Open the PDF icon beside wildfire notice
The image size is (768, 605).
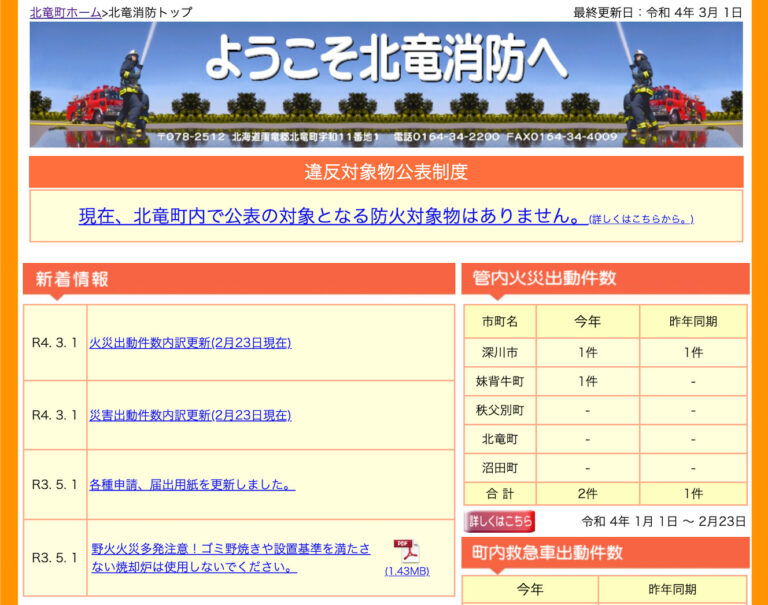pyautogui.click(x=406, y=552)
